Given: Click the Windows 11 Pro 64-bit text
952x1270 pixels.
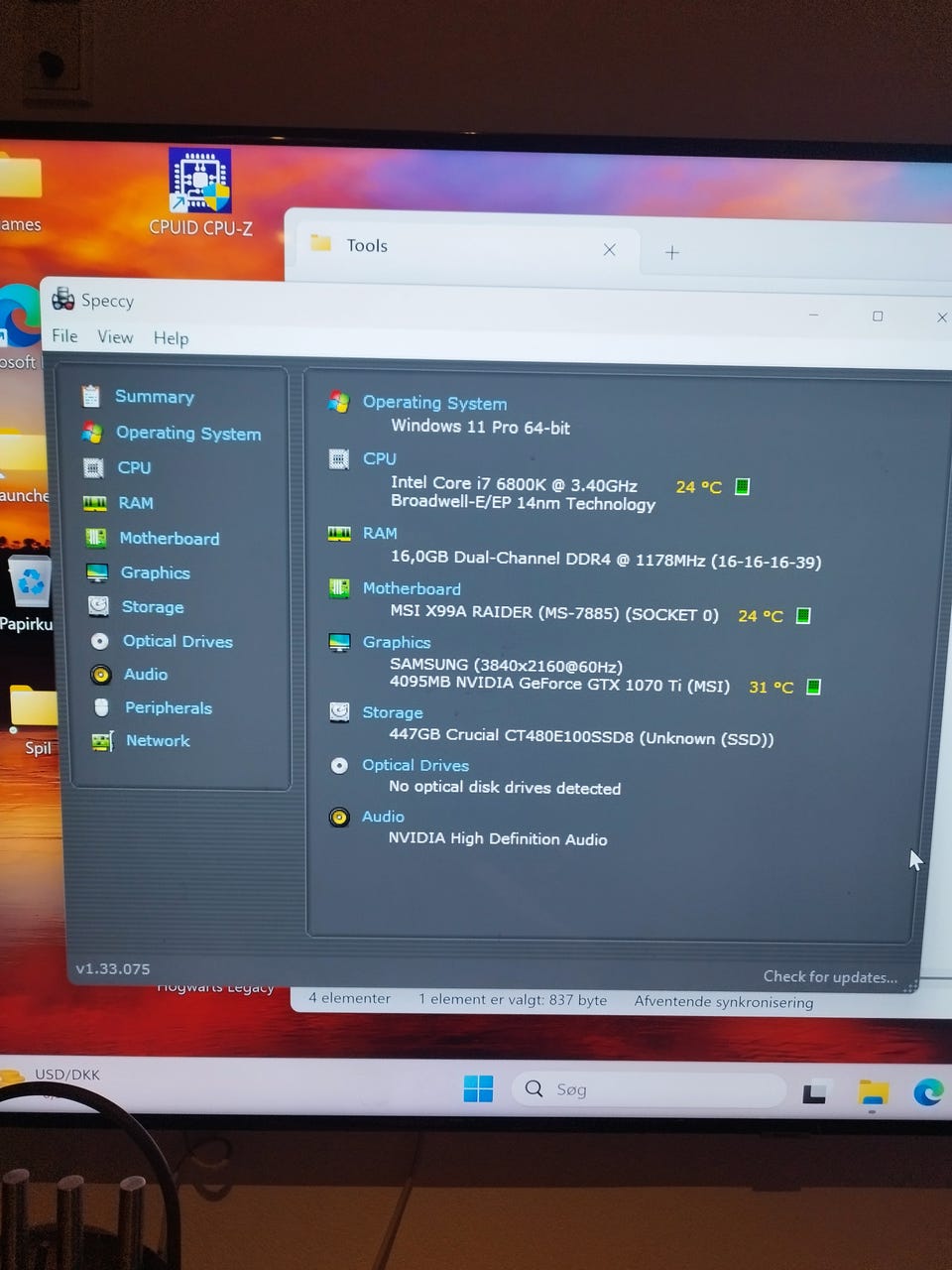Looking at the screenshot, I should (480, 427).
